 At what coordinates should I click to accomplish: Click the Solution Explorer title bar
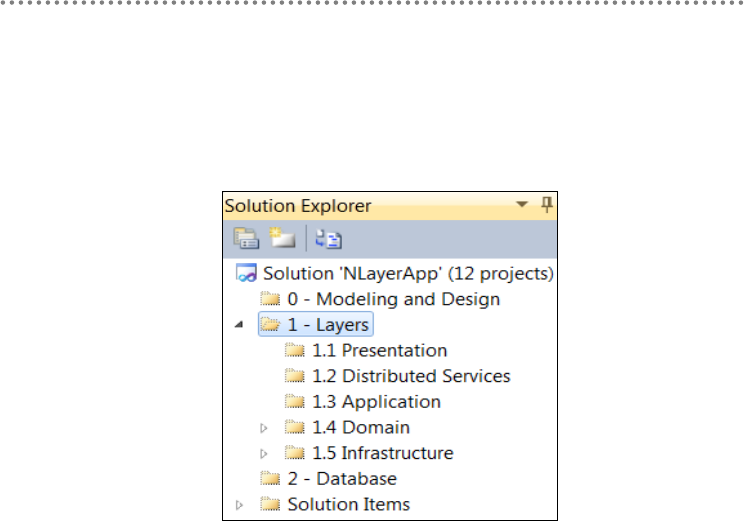click(x=390, y=206)
